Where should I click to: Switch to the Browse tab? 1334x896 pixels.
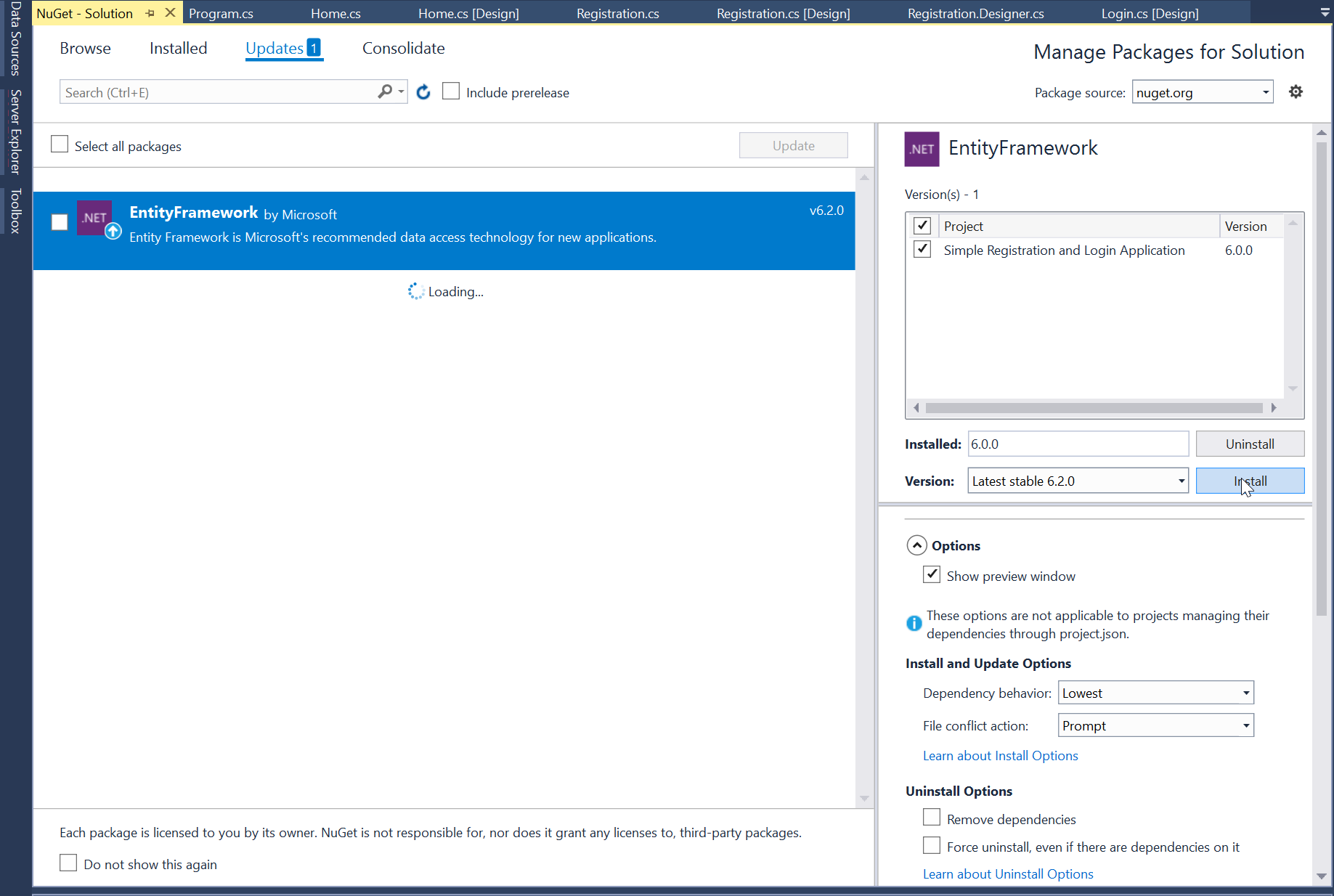pyautogui.click(x=85, y=48)
